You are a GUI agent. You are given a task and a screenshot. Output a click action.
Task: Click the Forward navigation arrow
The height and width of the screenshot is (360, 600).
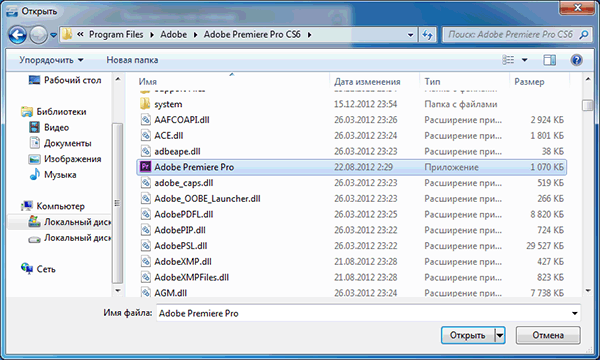[38, 35]
